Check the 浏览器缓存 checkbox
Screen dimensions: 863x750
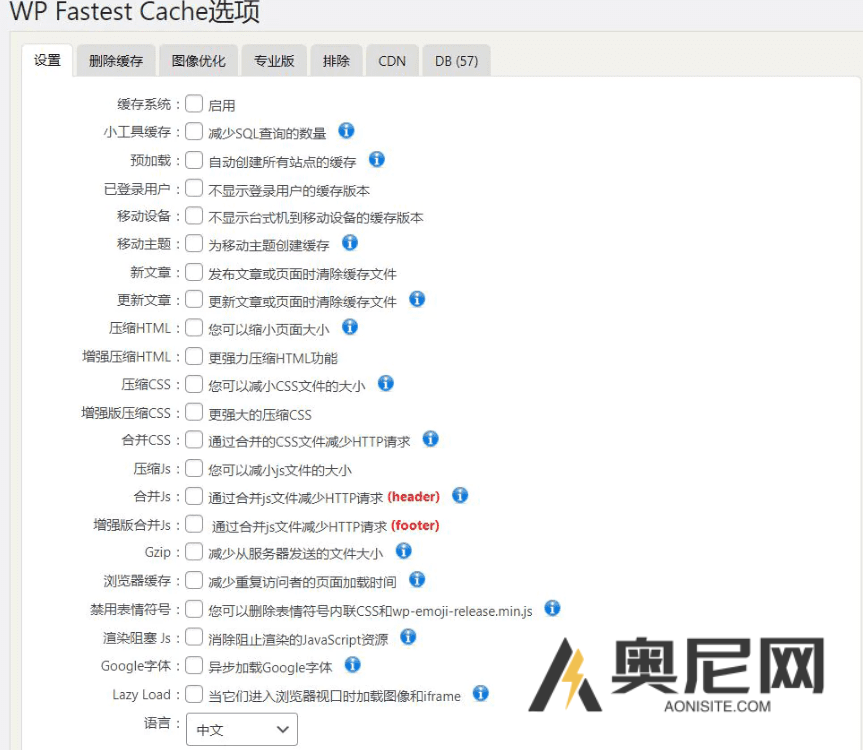pos(194,580)
